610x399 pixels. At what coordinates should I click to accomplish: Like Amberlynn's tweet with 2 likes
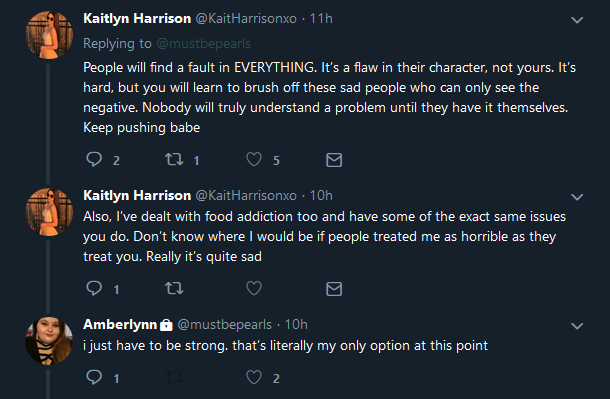254,377
